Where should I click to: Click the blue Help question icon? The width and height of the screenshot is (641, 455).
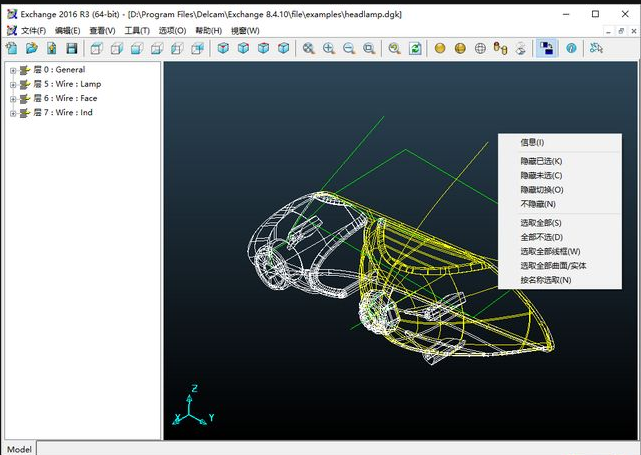[x=571, y=48]
